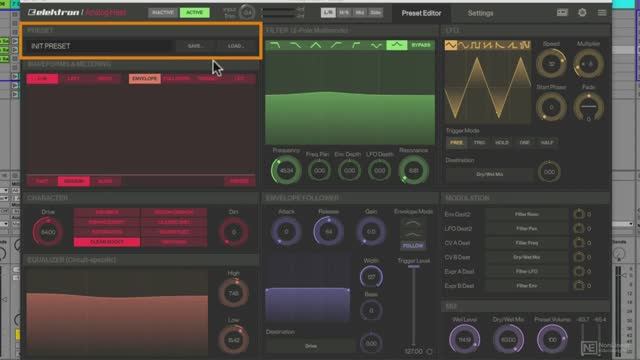Show the ENVELOPE metering view
Viewport: 640px width, 360px height.
tap(144, 78)
